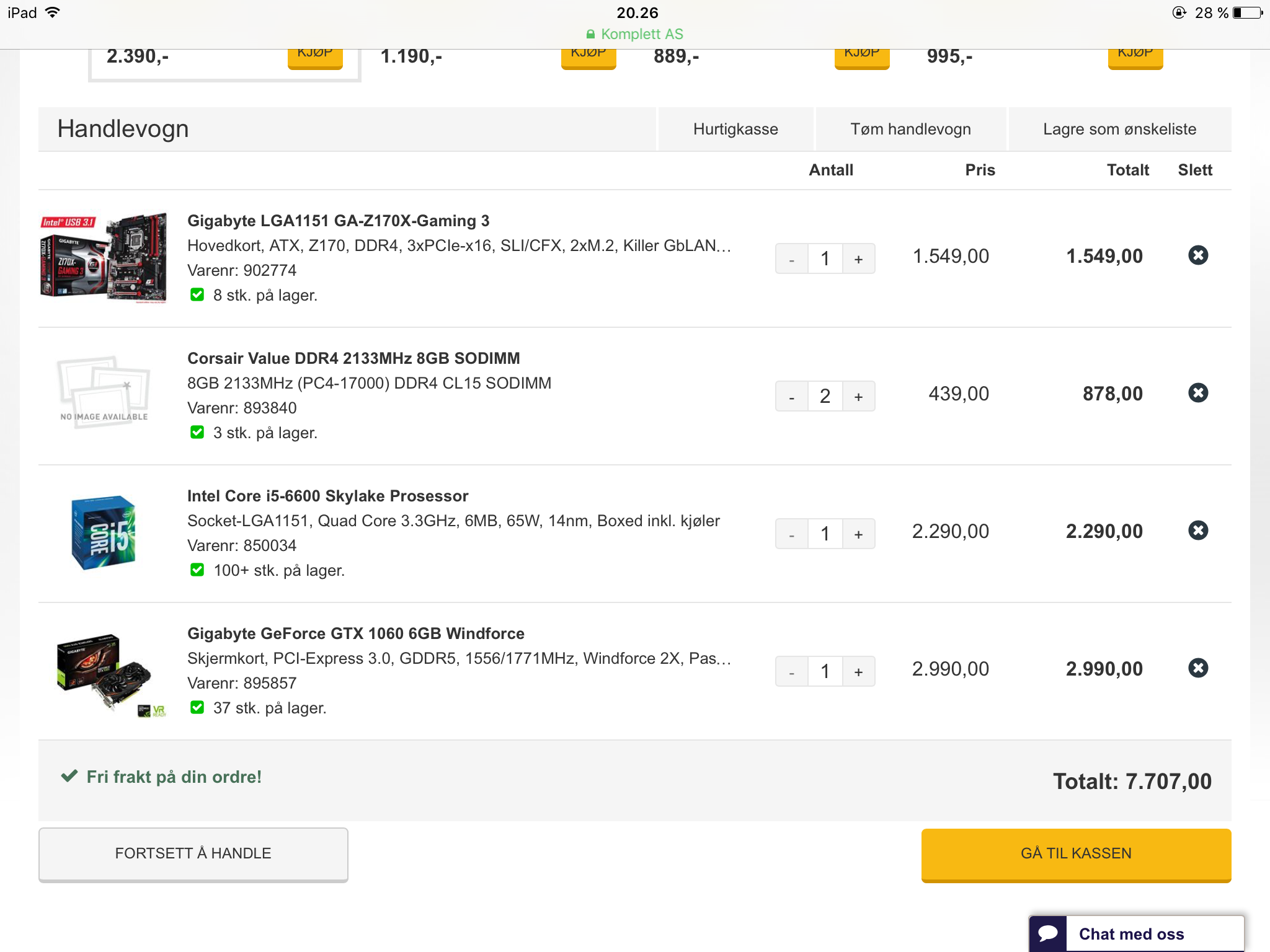Select text Varenr: 893840
Viewport: 1270px width, 952px height.
(242, 408)
